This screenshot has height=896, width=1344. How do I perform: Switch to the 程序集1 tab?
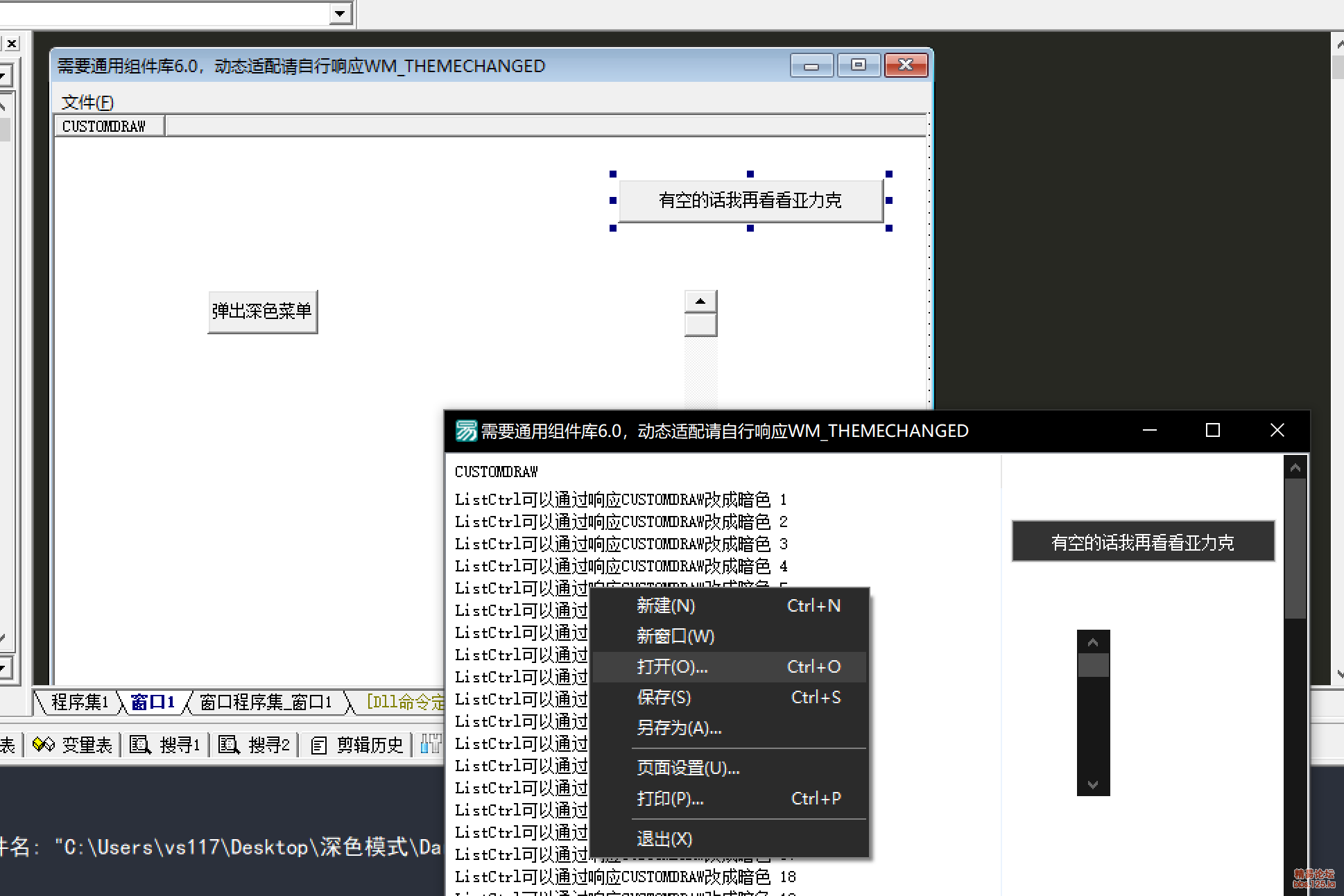[x=80, y=702]
